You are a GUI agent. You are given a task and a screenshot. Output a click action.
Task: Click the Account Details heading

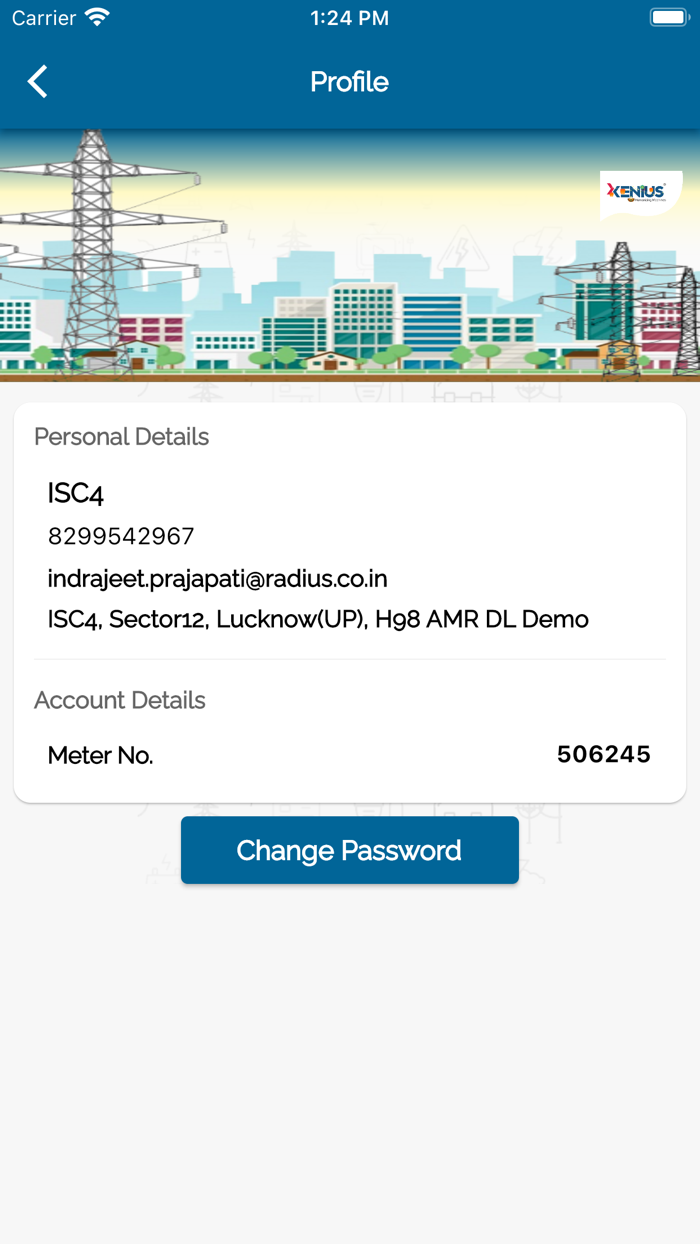[x=120, y=700]
